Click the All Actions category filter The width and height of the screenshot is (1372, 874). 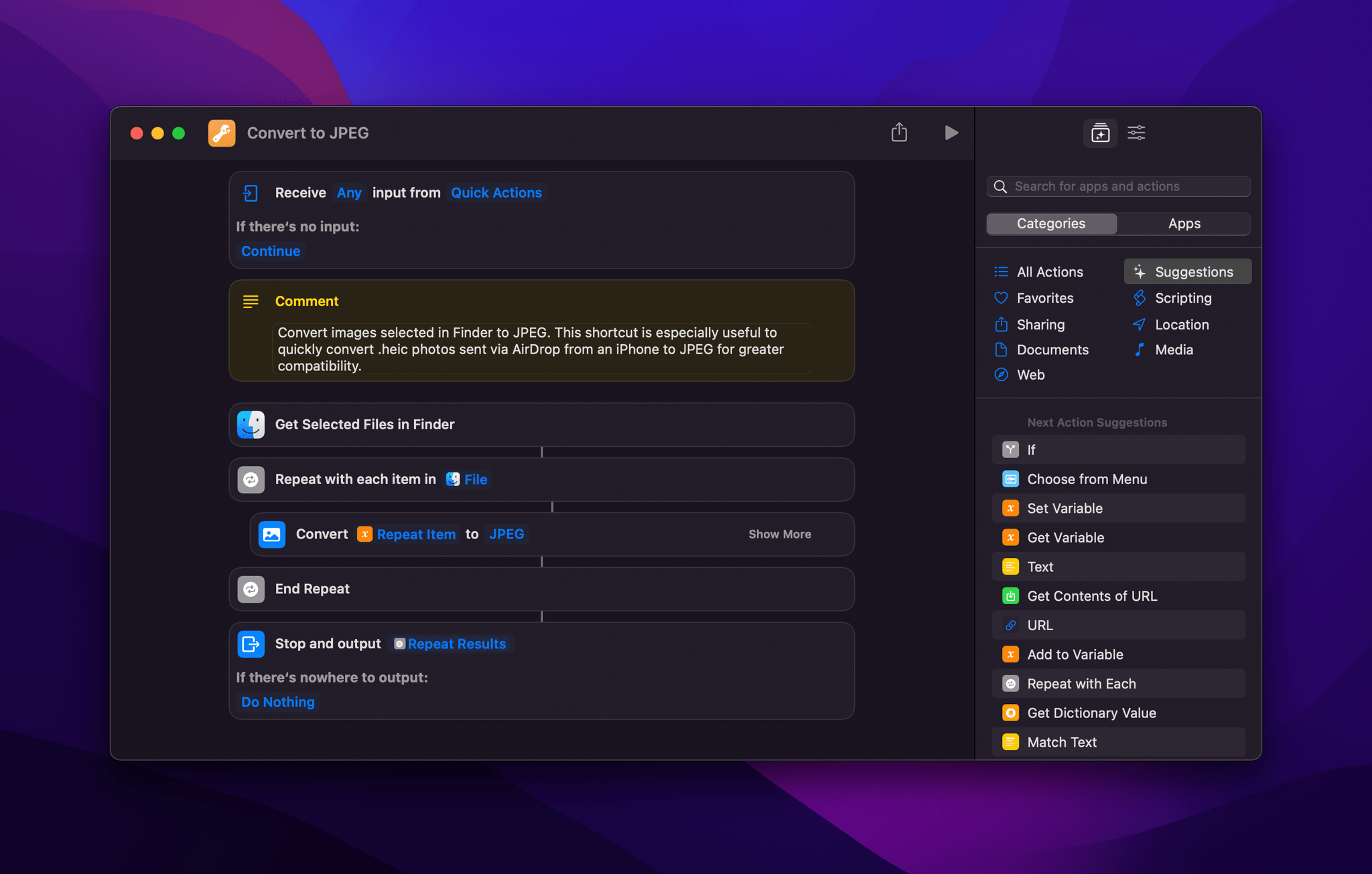(1050, 271)
